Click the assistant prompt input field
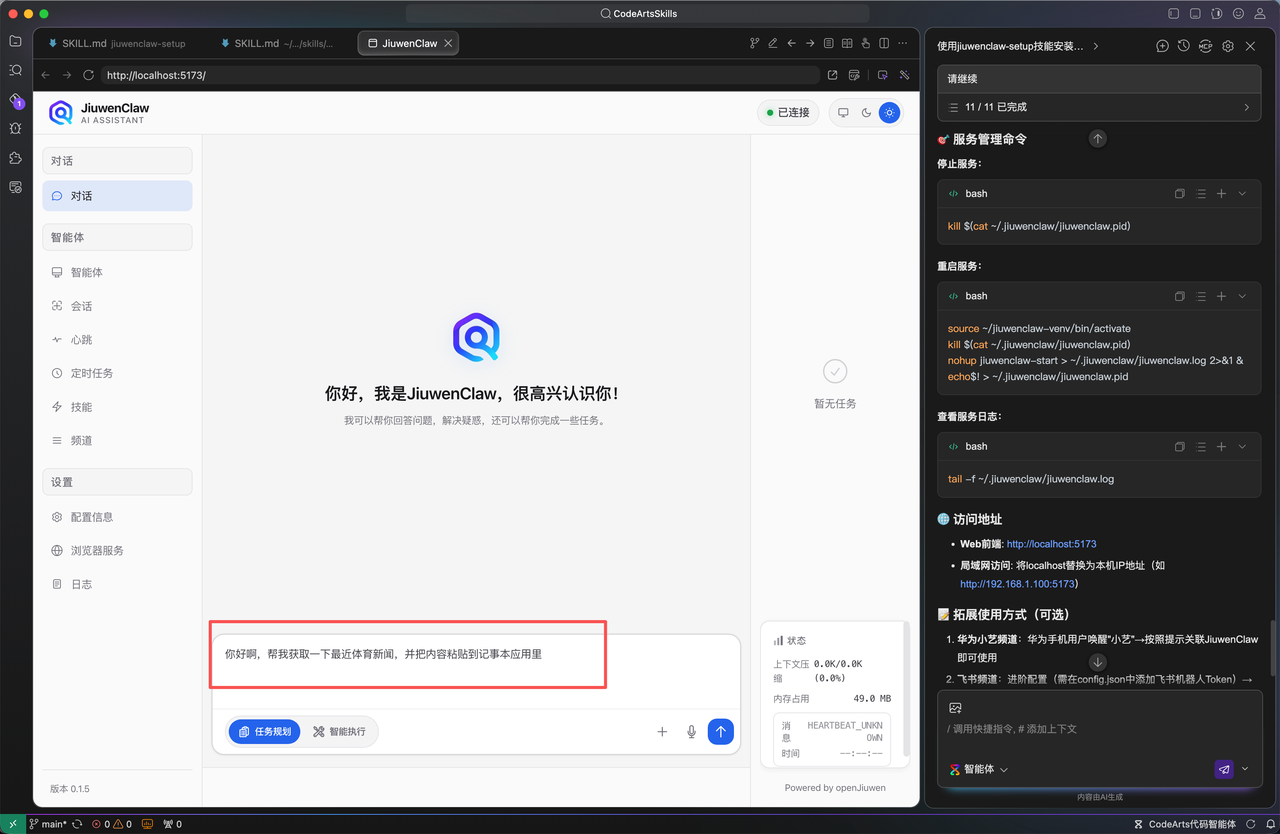 (1099, 729)
